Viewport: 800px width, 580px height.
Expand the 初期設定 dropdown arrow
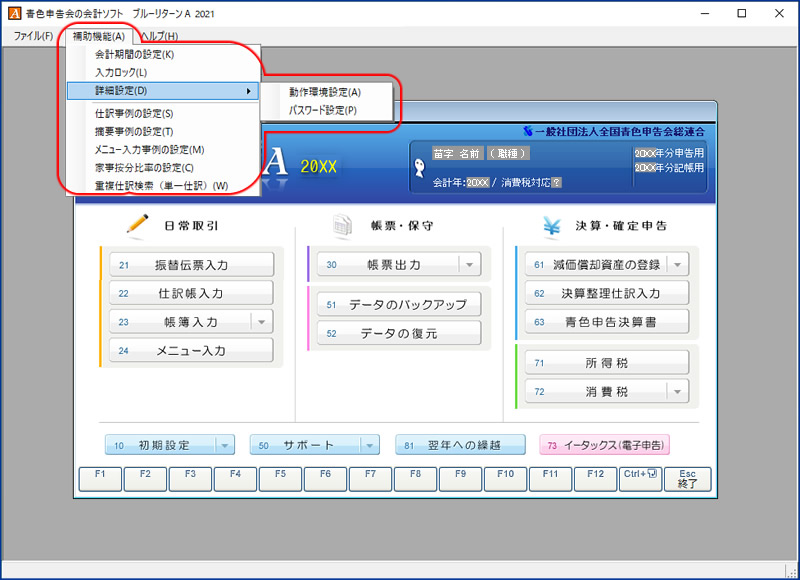pyautogui.click(x=225, y=445)
